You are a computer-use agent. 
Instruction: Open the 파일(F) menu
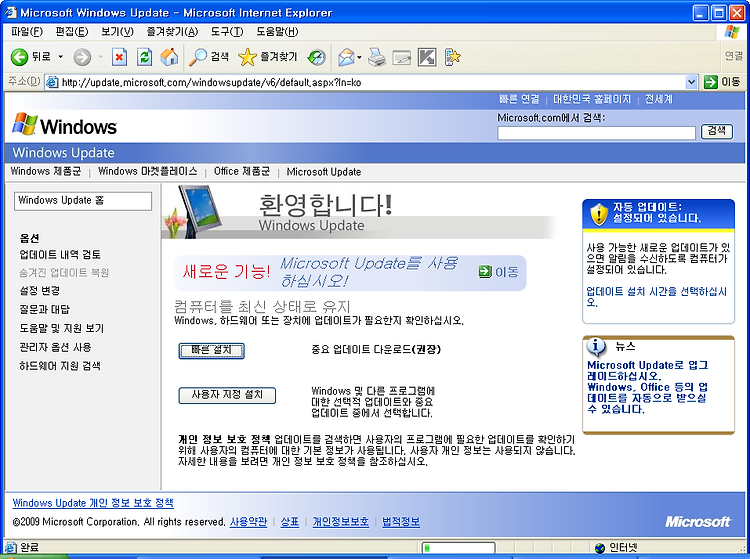27,32
